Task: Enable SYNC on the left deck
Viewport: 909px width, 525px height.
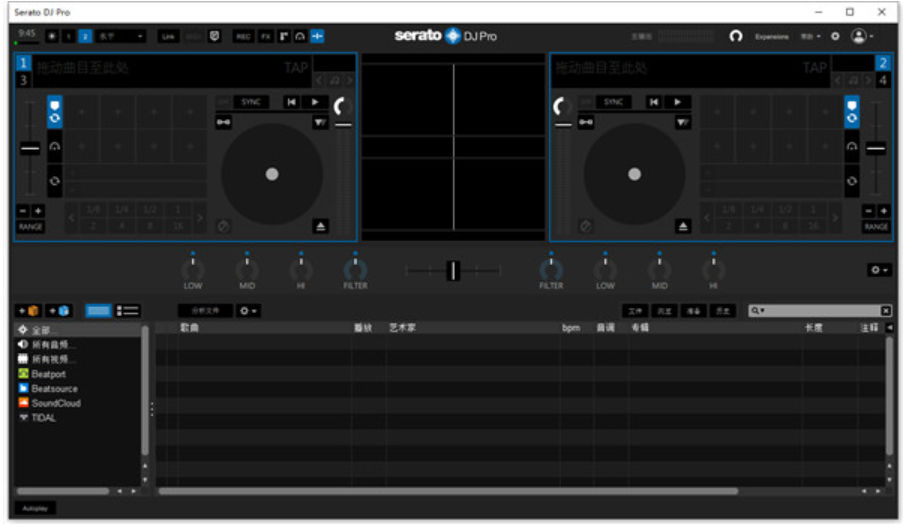Action: (250, 102)
